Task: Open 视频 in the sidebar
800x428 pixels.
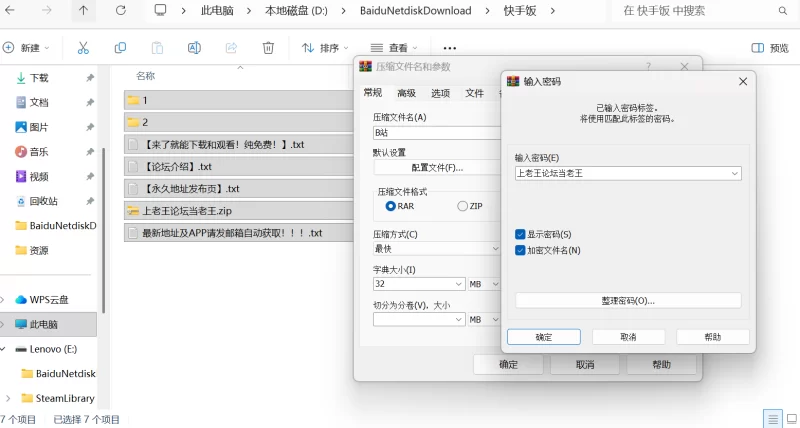Action: pyautogui.click(x=39, y=177)
